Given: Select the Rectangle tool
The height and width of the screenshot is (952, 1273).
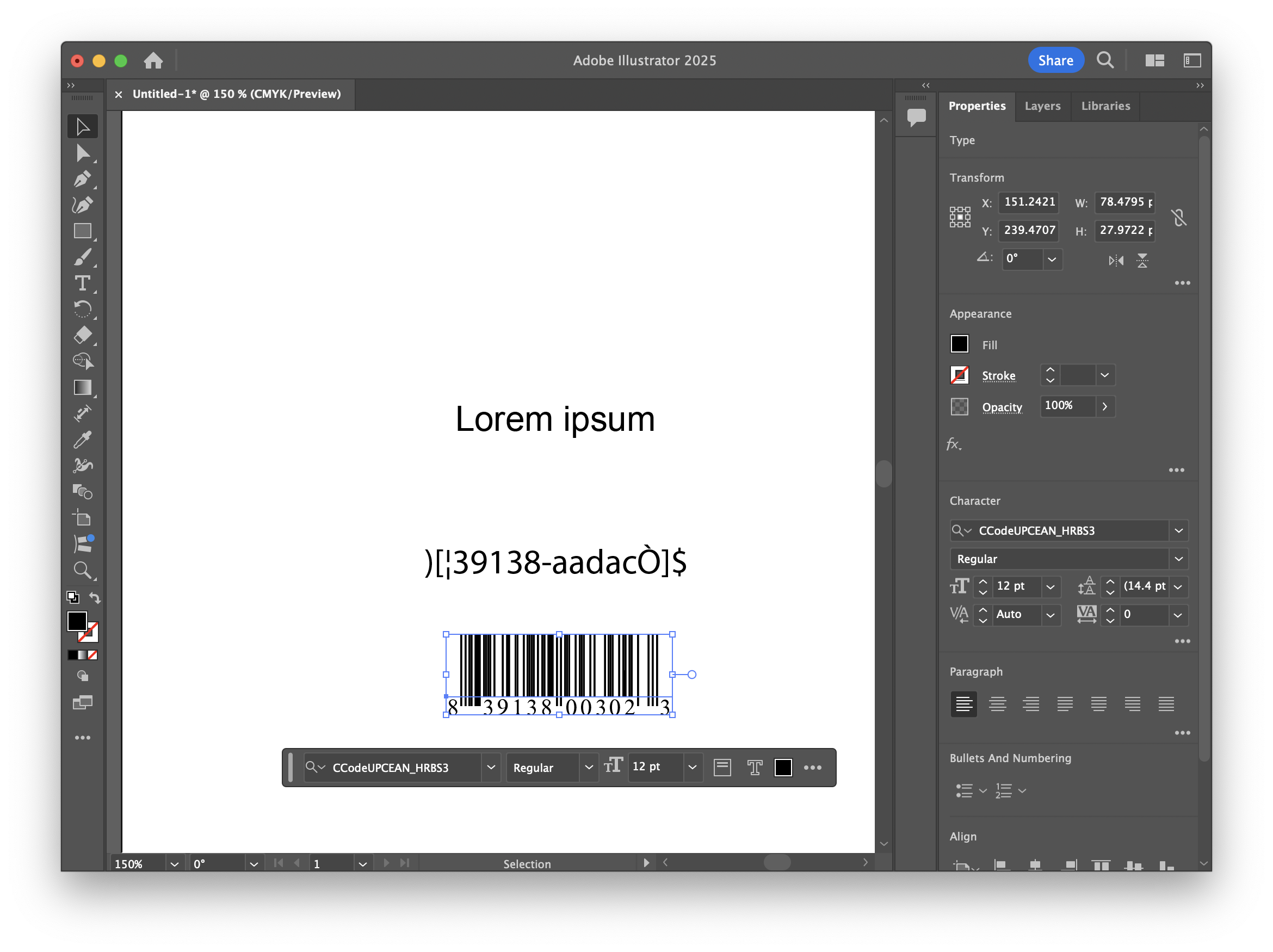Looking at the screenshot, I should [82, 231].
